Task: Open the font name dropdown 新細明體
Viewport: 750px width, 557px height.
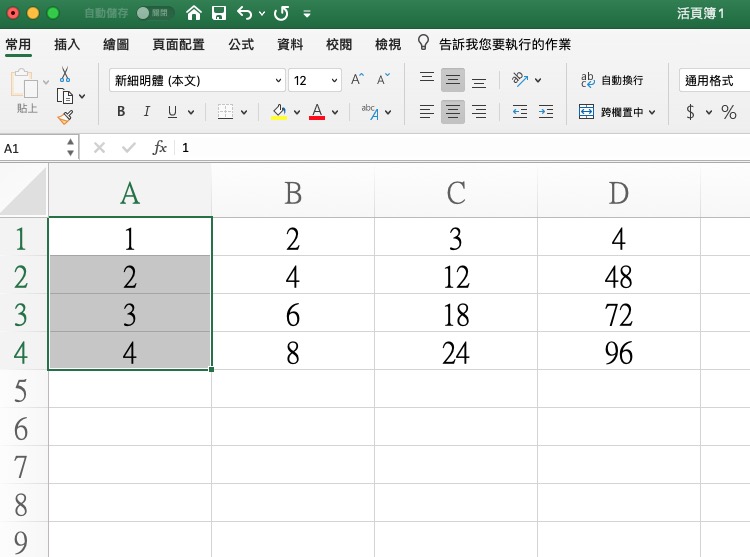Action: coord(198,80)
